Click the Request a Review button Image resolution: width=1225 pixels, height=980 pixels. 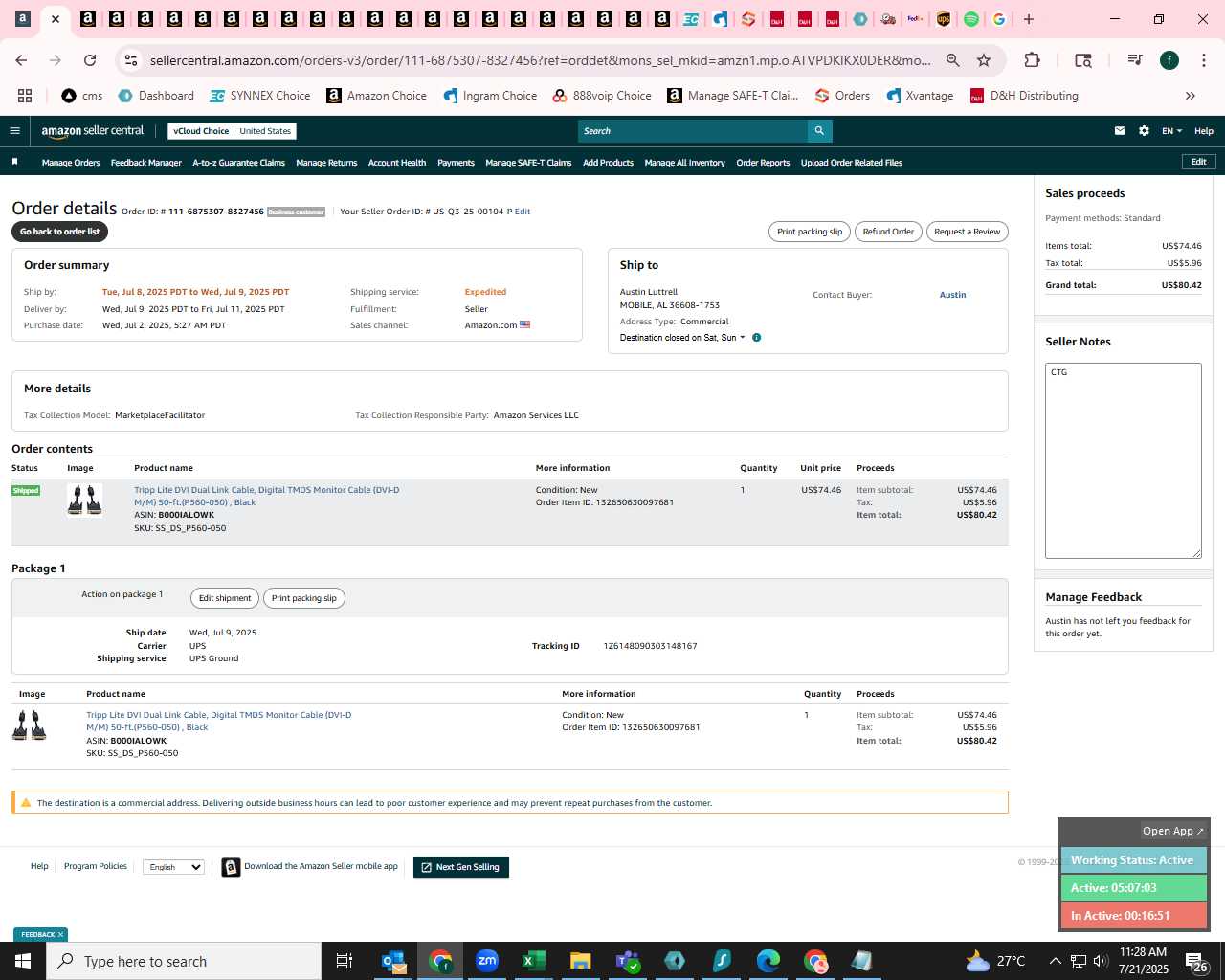967,232
